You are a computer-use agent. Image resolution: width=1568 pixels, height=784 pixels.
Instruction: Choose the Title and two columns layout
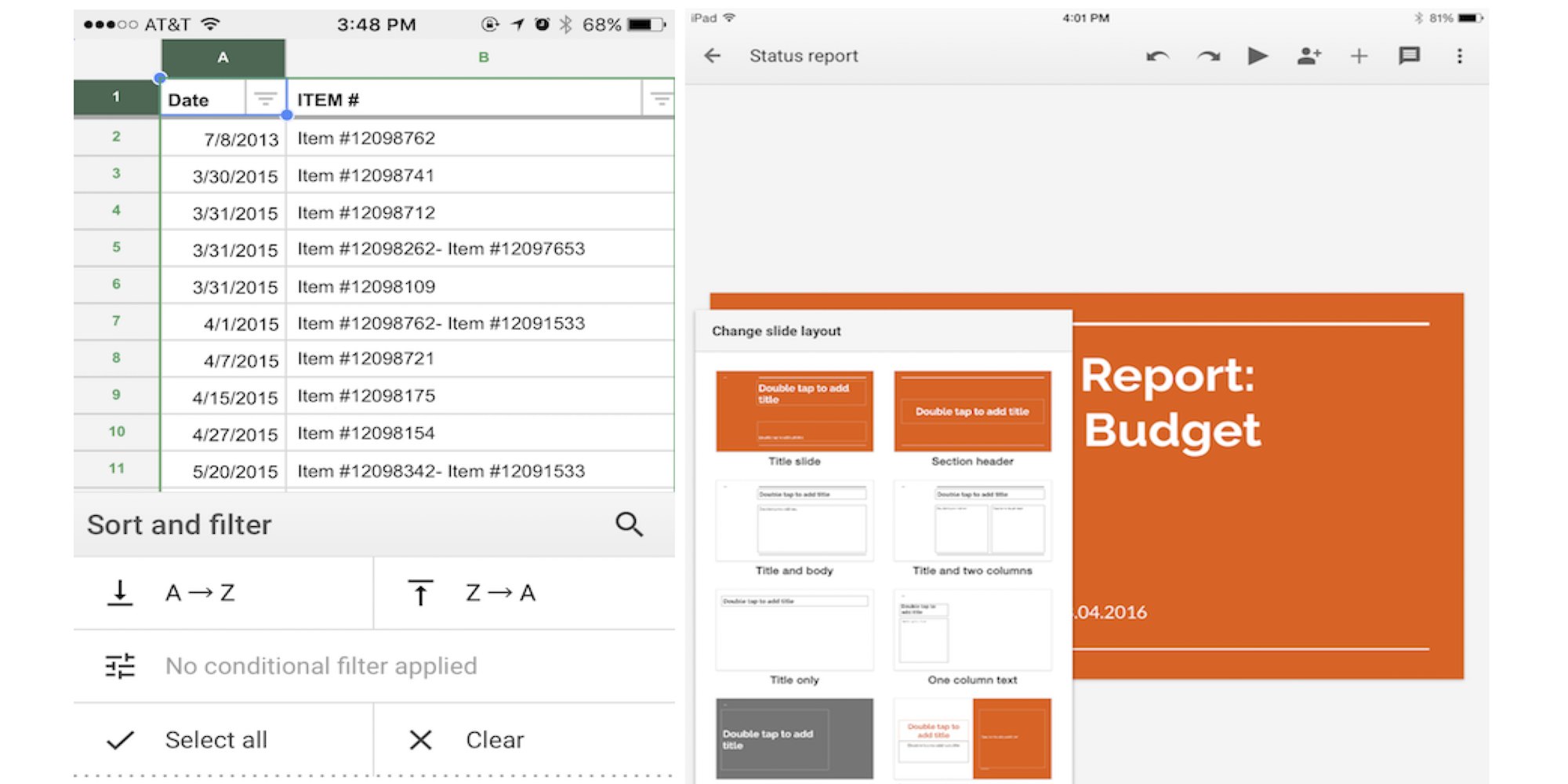[x=972, y=521]
